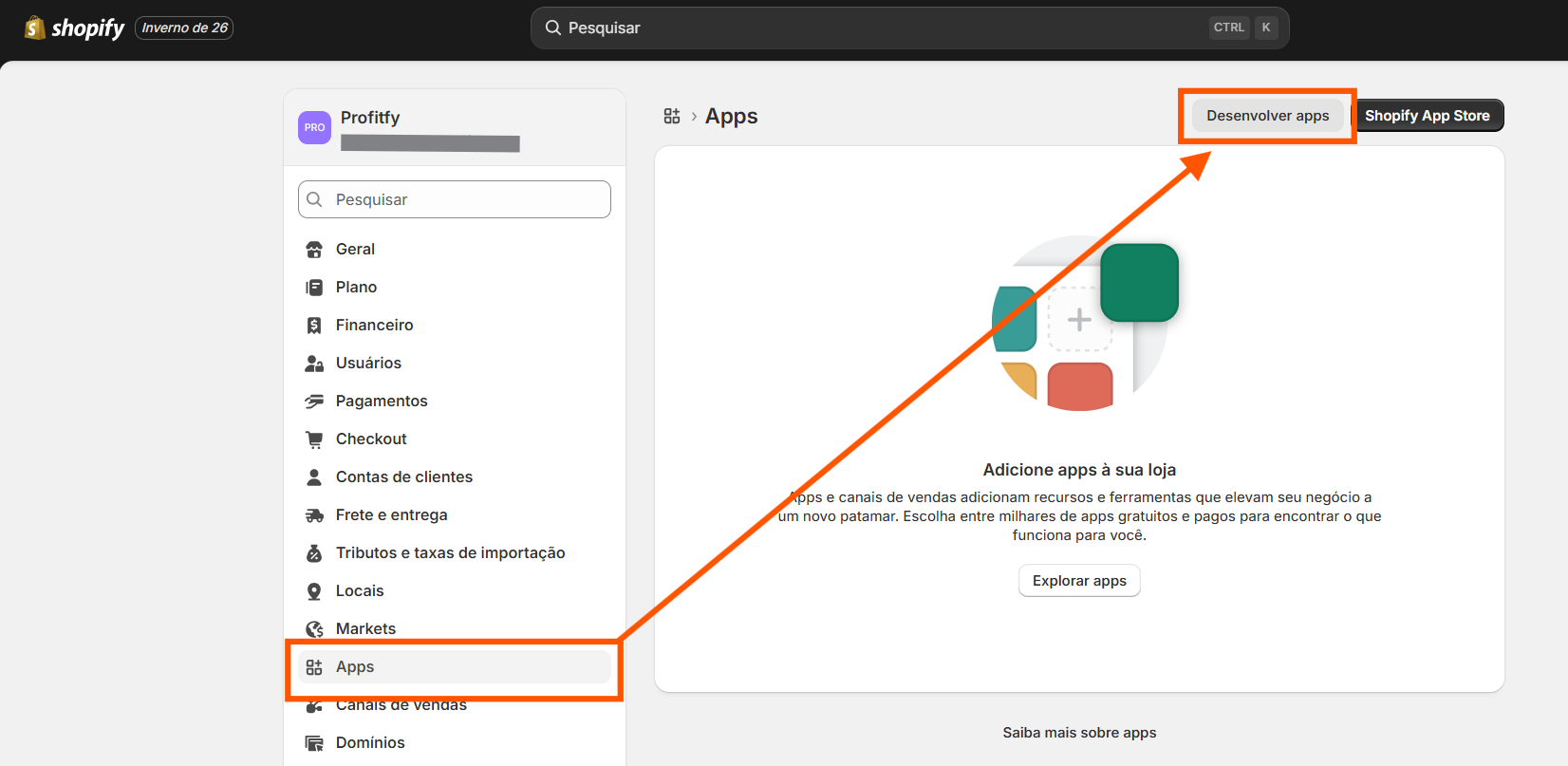
Task: Click the Profitfy PRO store avatar
Action: tap(314, 127)
